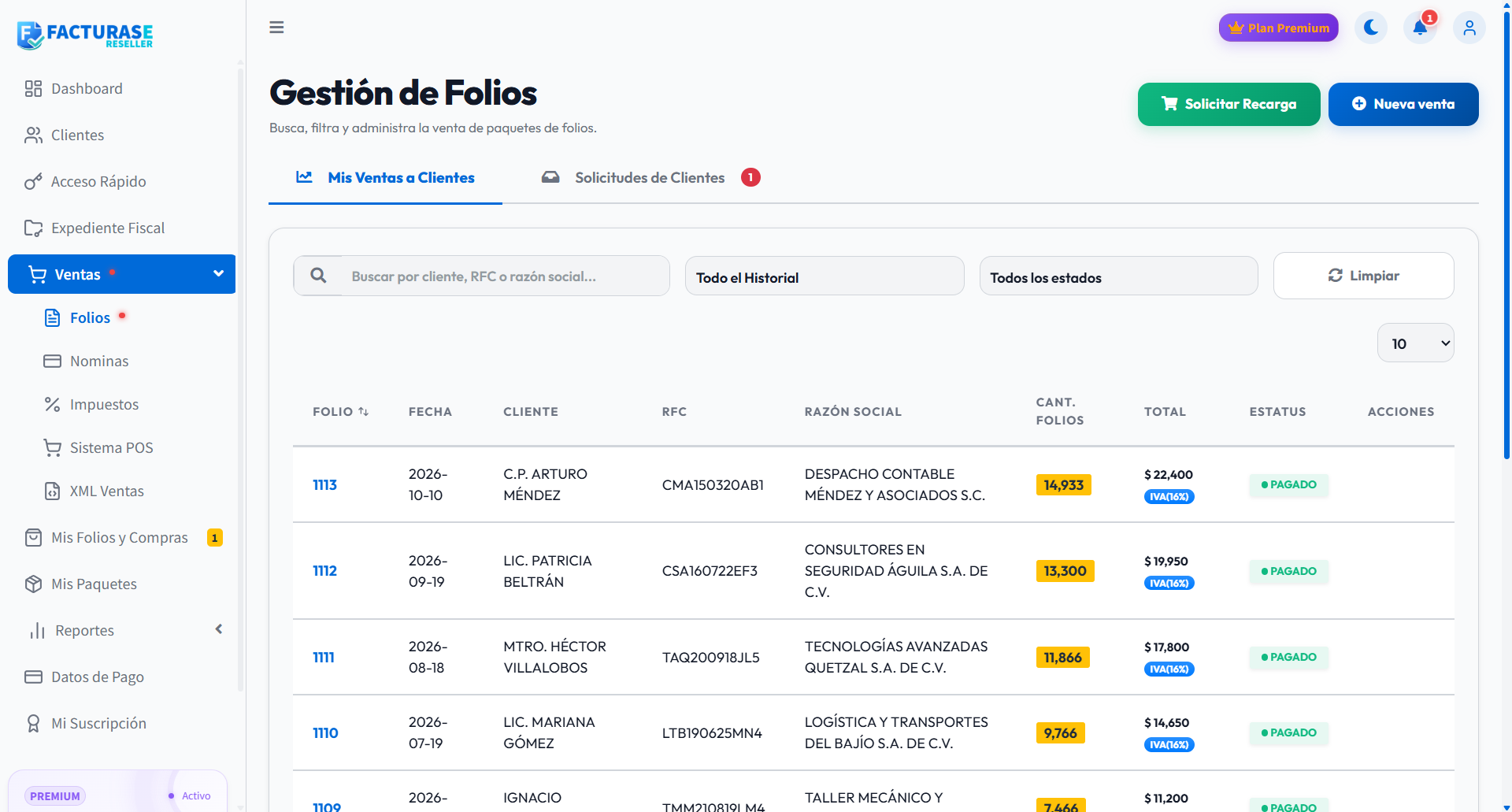
Task: Open Mis Folios y Compras
Action: coord(122,537)
